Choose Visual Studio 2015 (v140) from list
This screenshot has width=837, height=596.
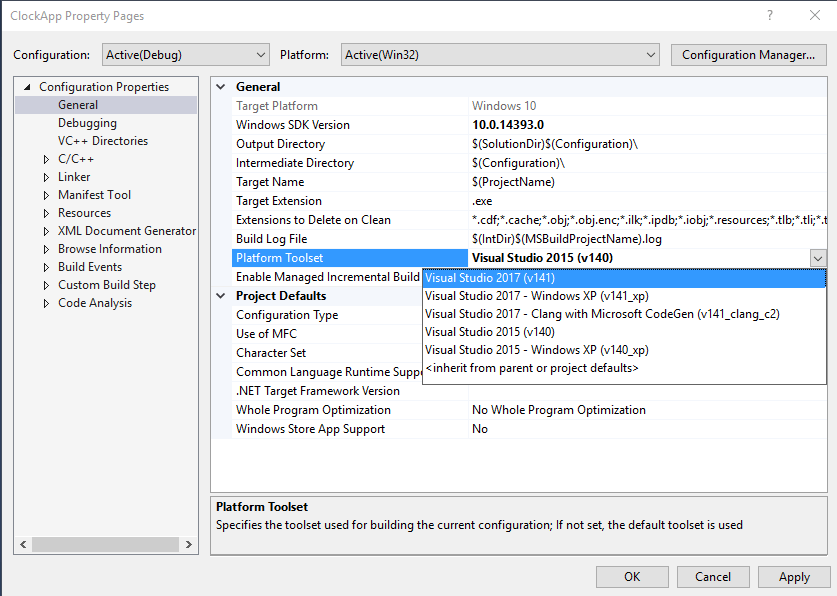pos(624,332)
